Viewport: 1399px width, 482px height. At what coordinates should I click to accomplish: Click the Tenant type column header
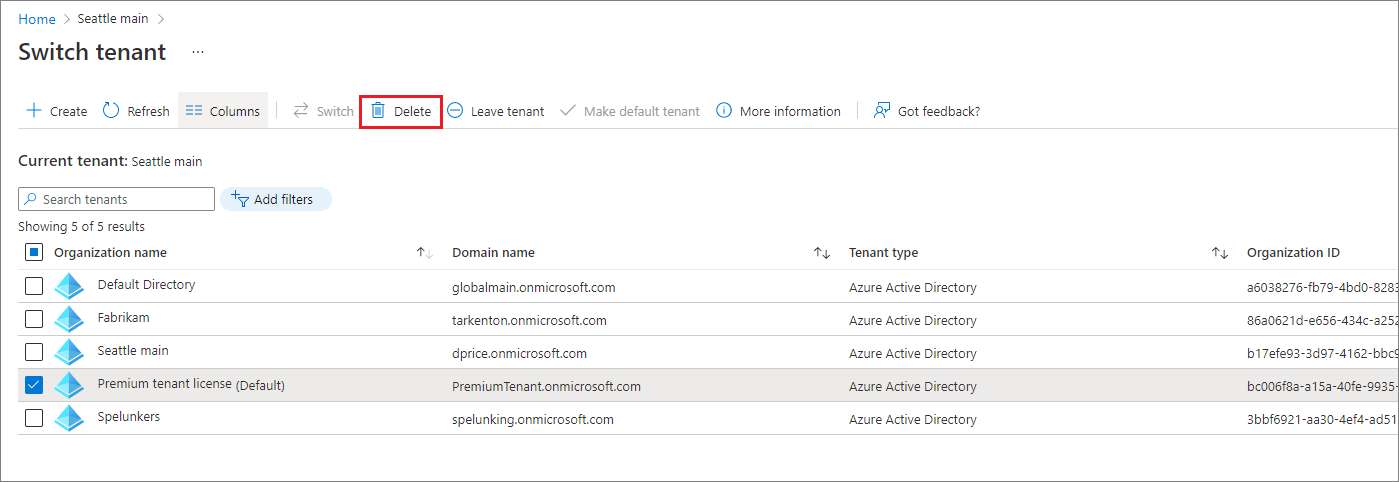point(883,253)
